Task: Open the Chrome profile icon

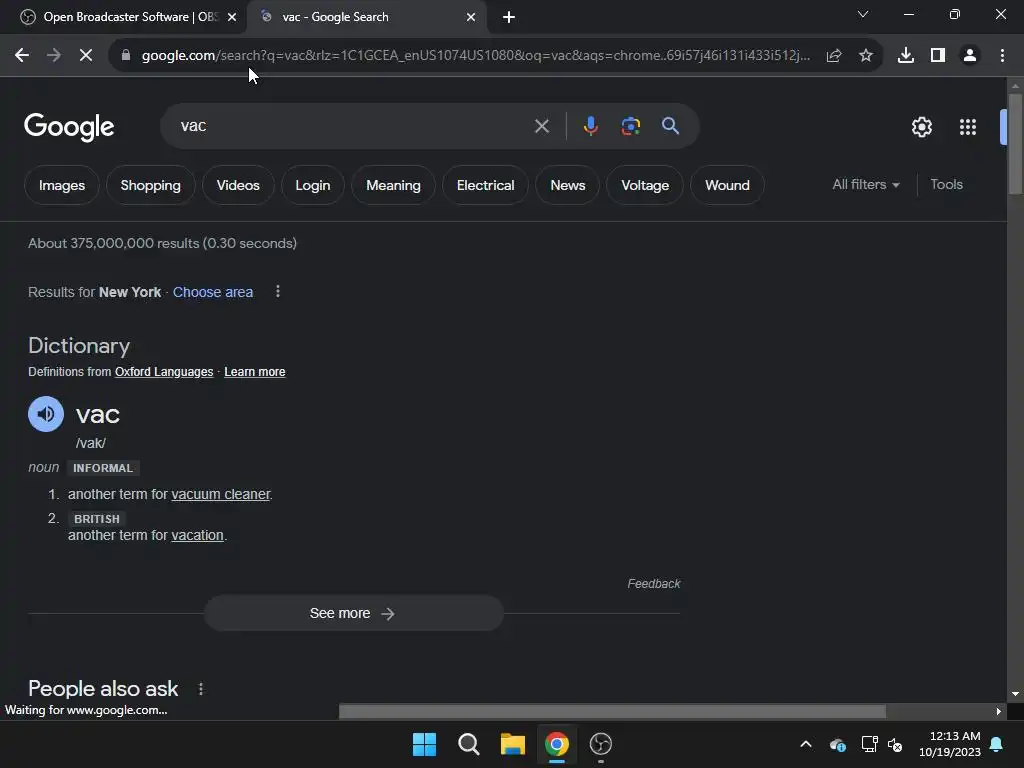Action: tap(970, 56)
